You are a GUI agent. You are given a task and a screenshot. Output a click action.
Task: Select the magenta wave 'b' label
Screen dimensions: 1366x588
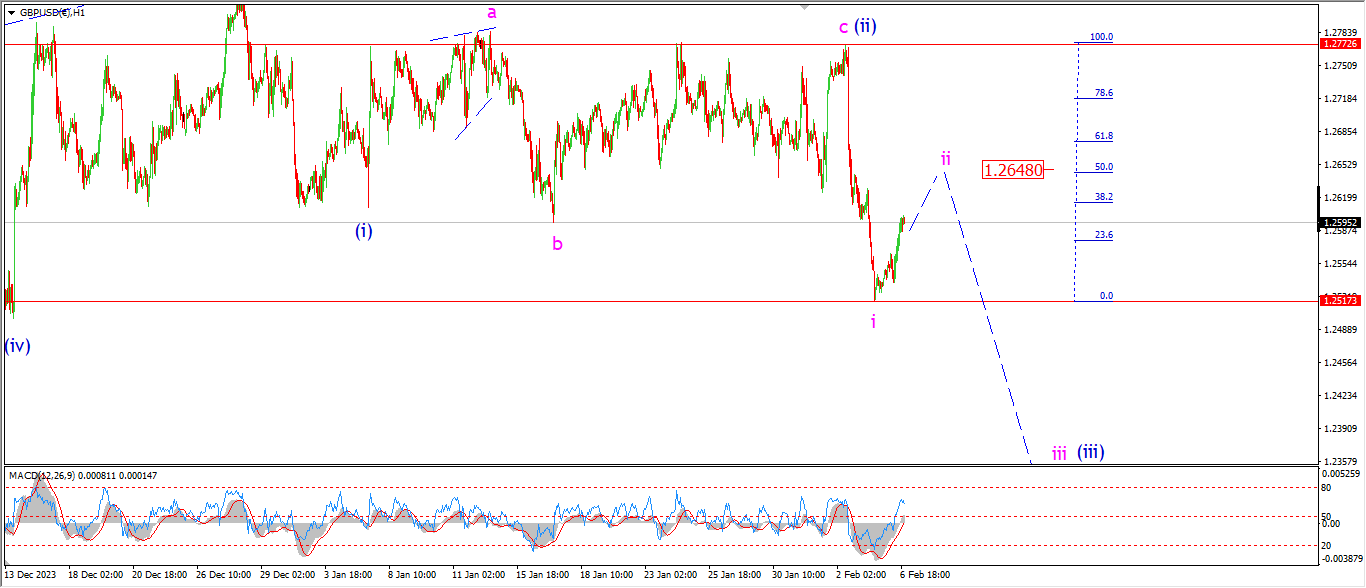[x=557, y=243]
